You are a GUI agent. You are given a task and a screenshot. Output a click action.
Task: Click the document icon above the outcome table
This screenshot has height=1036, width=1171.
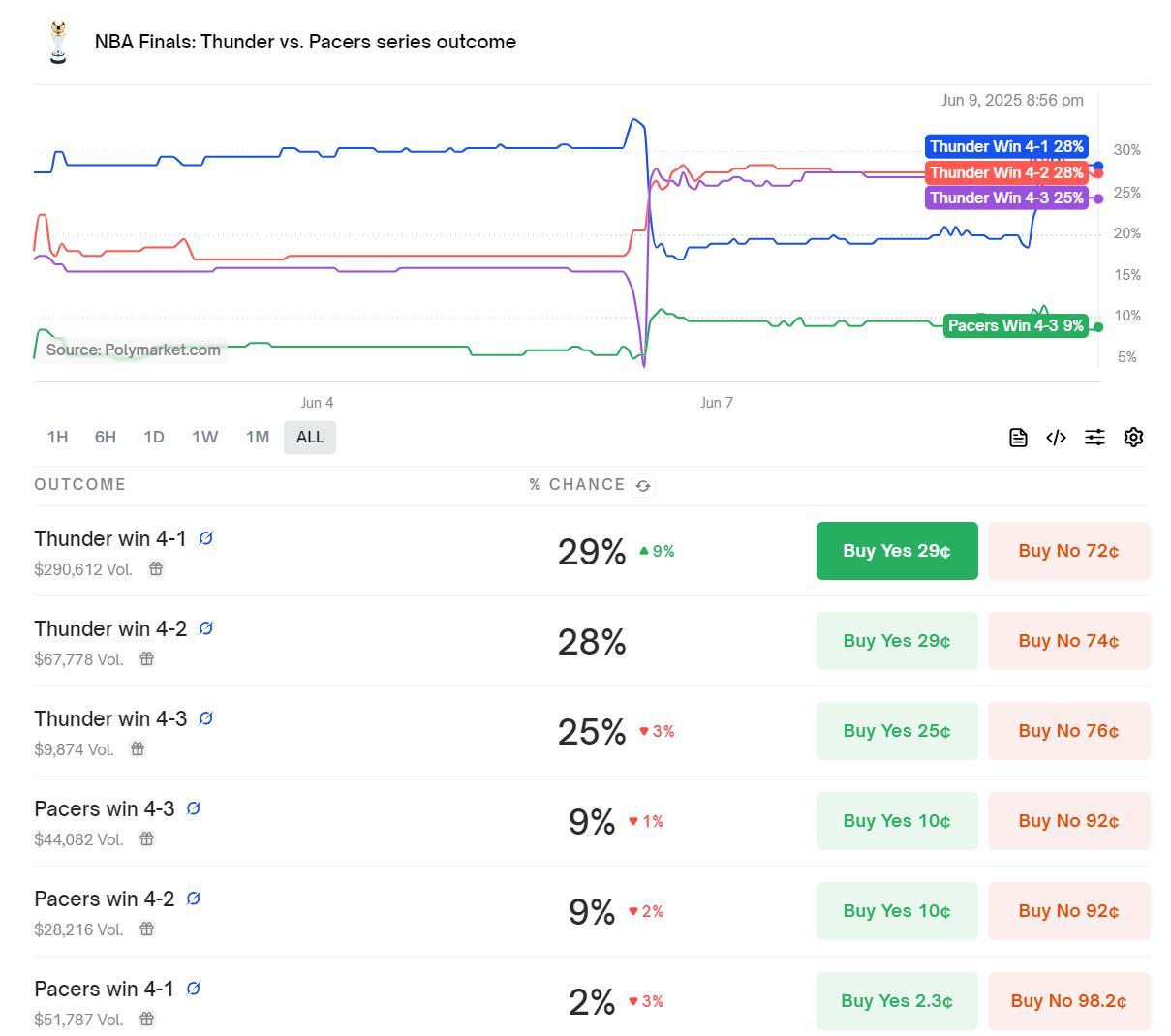pos(1018,438)
